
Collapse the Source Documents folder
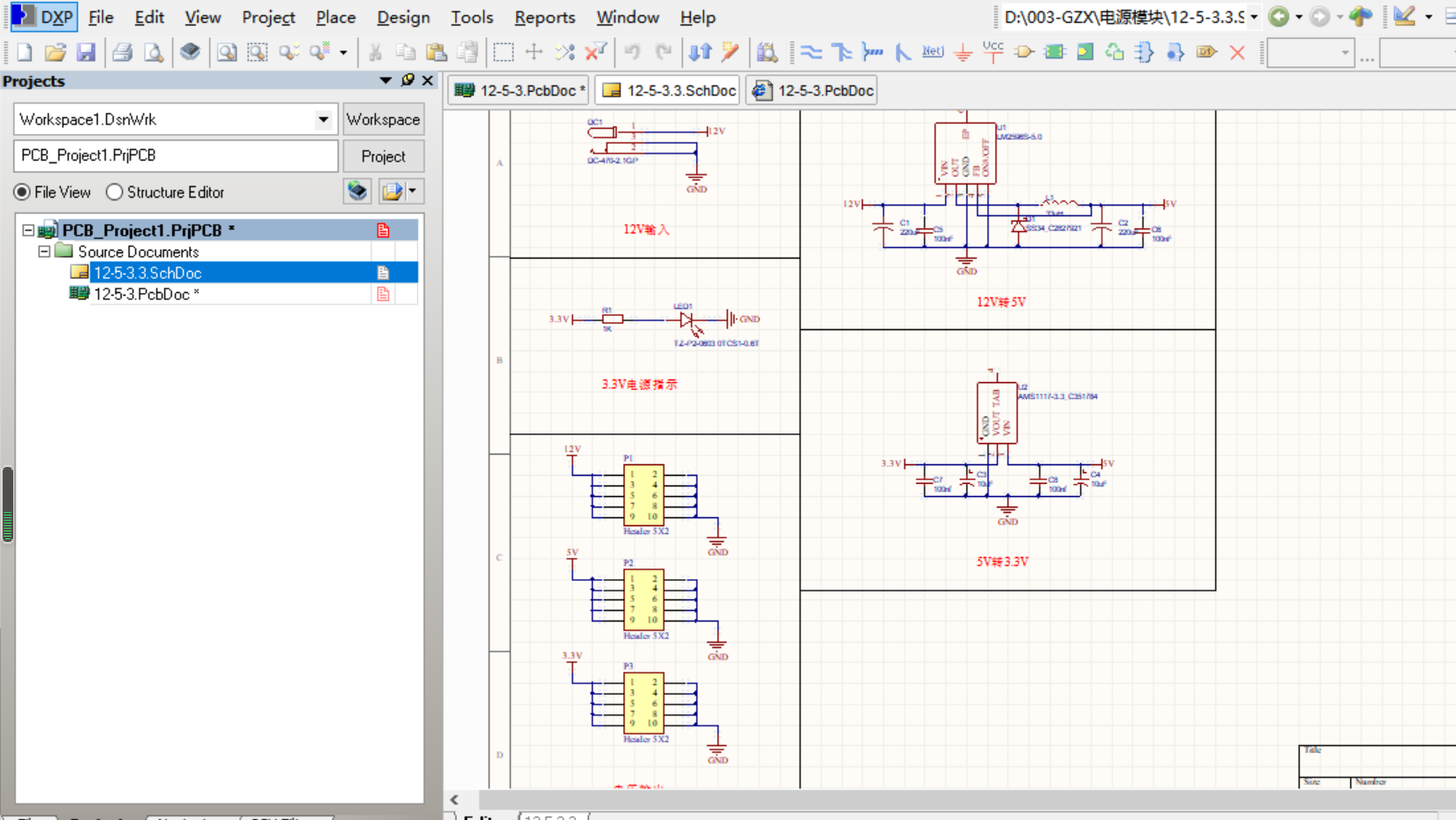tap(44, 252)
